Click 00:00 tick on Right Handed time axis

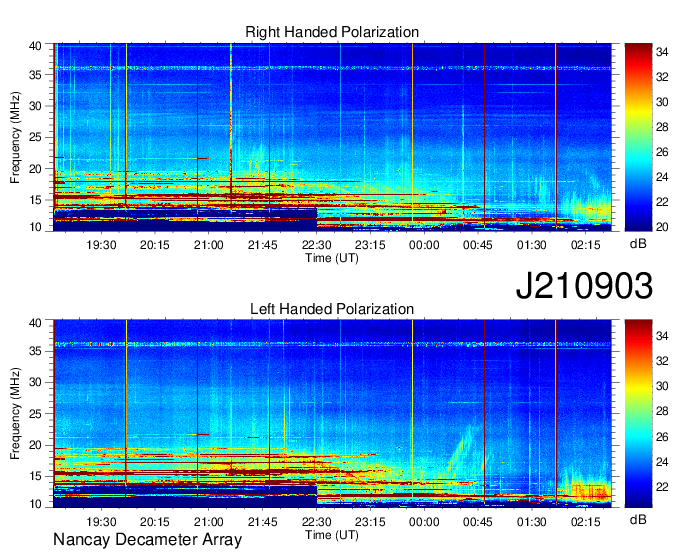click(424, 245)
